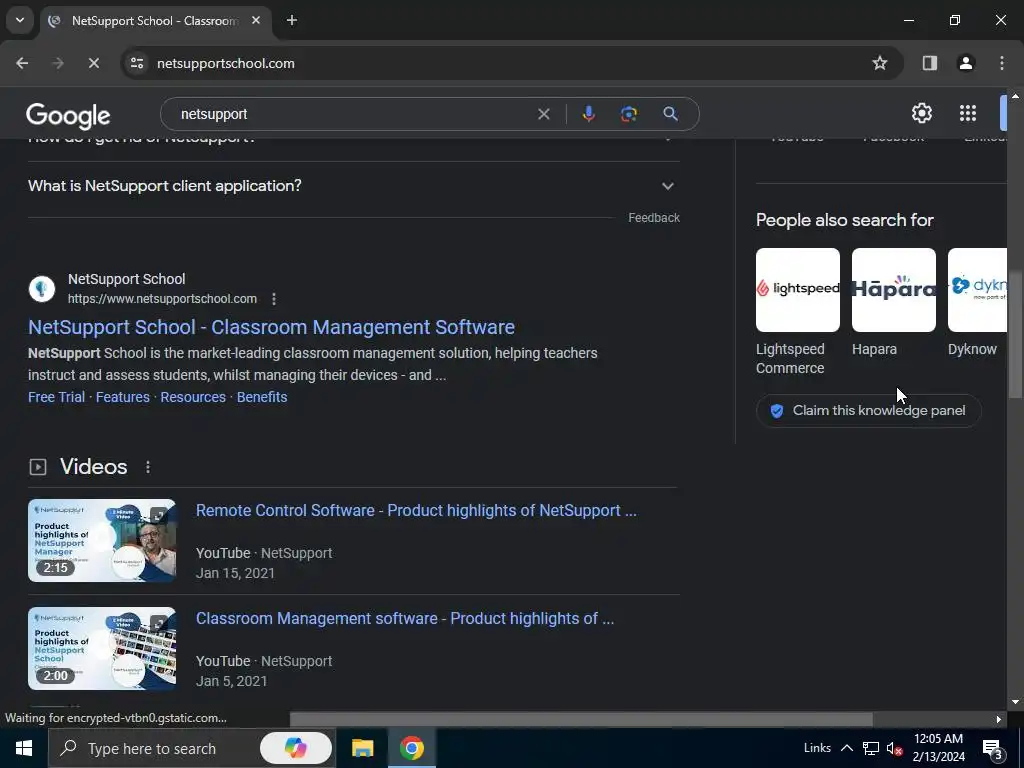Viewport: 1024px width, 768px height.
Task: Stop loading the page
Action: click(x=93, y=63)
